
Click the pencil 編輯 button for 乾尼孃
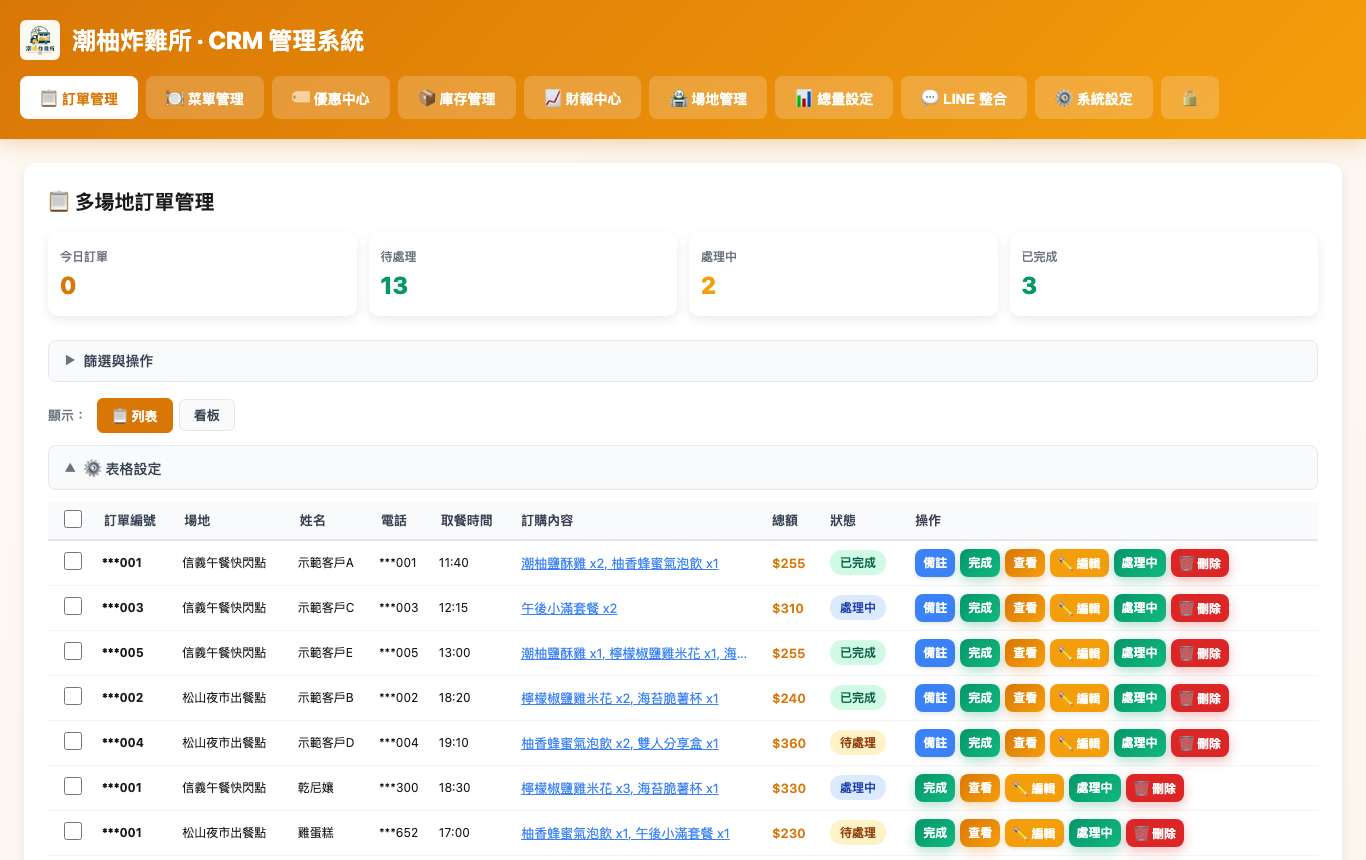(x=1034, y=788)
